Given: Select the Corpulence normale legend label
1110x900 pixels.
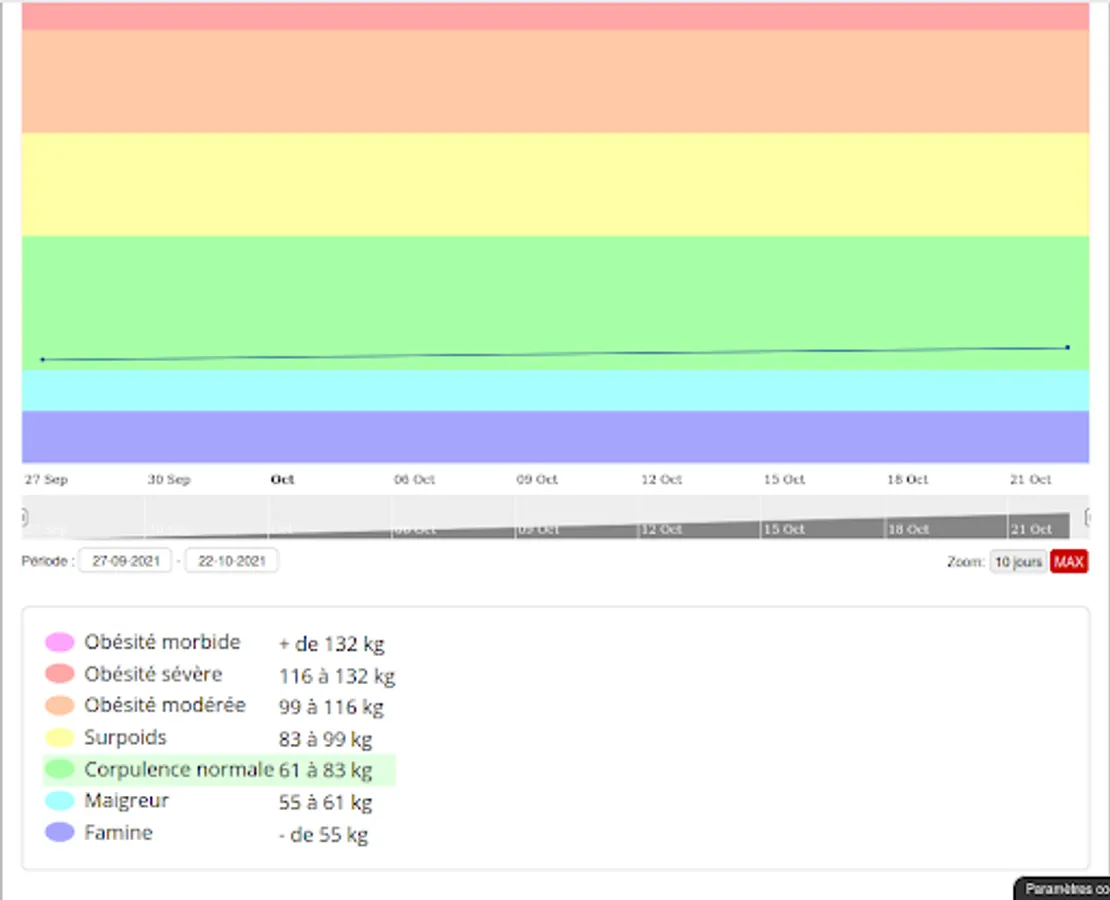Looking at the screenshot, I should (179, 769).
